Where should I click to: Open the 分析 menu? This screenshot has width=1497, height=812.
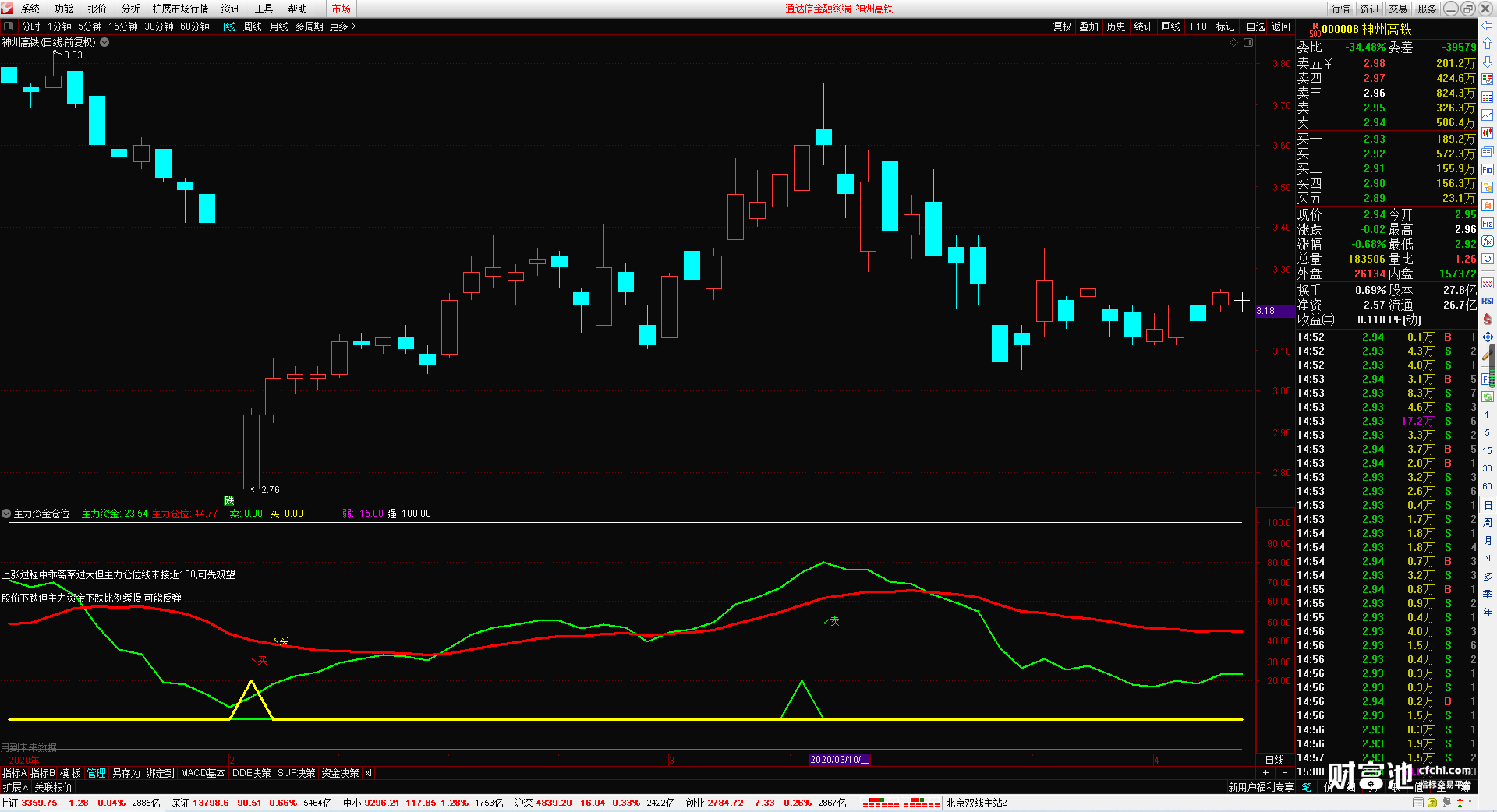pyautogui.click(x=131, y=9)
